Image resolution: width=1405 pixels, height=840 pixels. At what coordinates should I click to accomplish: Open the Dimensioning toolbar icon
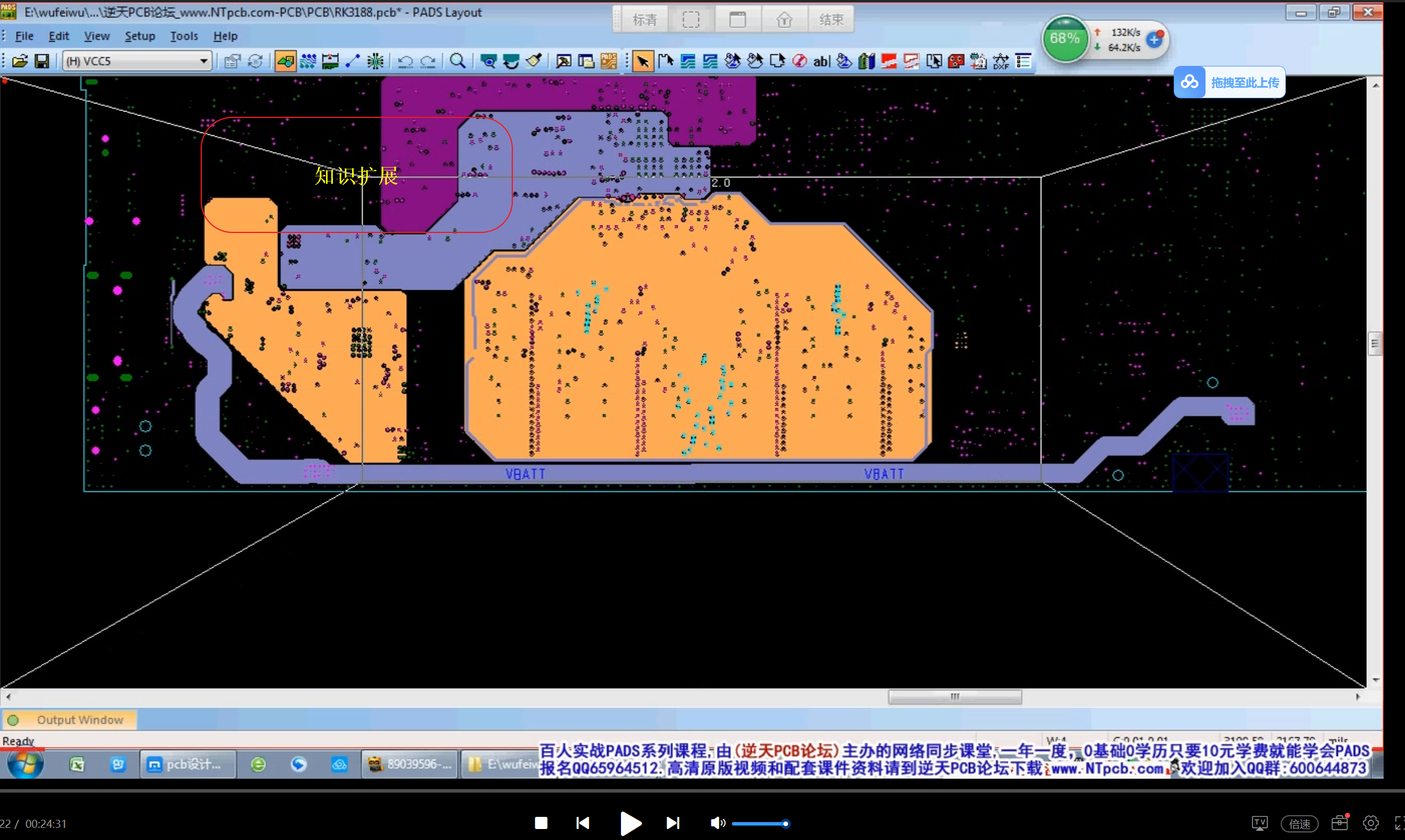tap(330, 61)
